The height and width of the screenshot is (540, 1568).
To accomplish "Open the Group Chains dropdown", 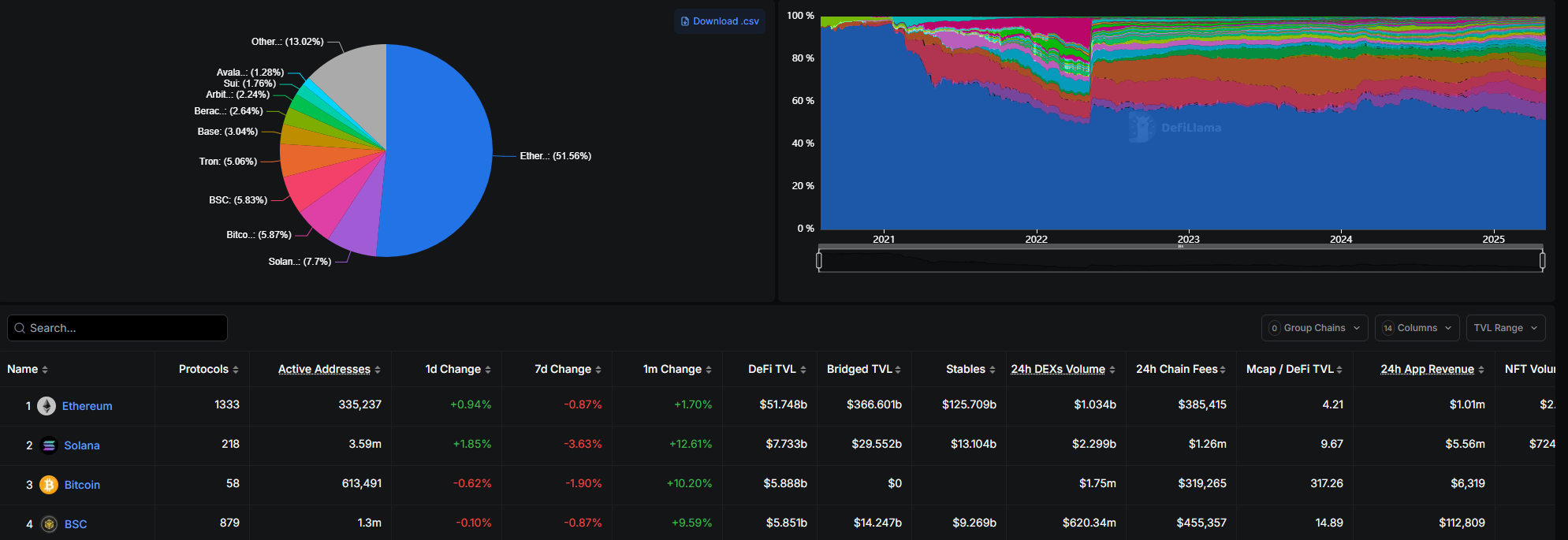I will [x=1314, y=328].
